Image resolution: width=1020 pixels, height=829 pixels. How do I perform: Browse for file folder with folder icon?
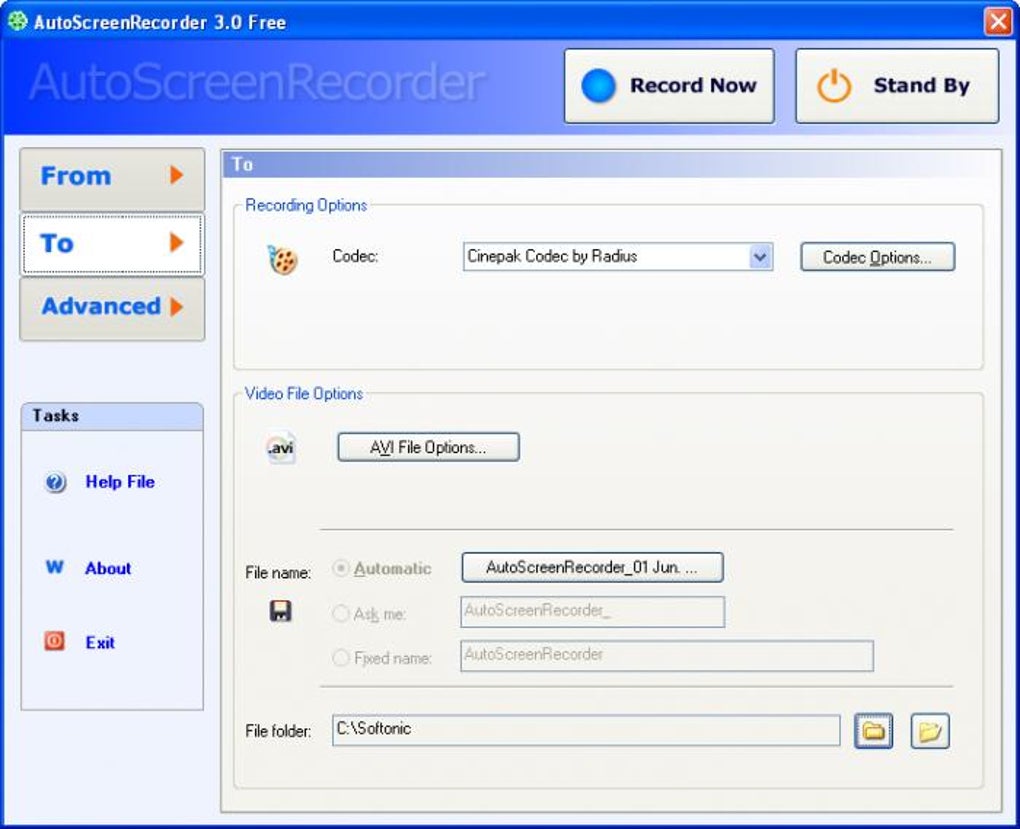[x=873, y=731]
